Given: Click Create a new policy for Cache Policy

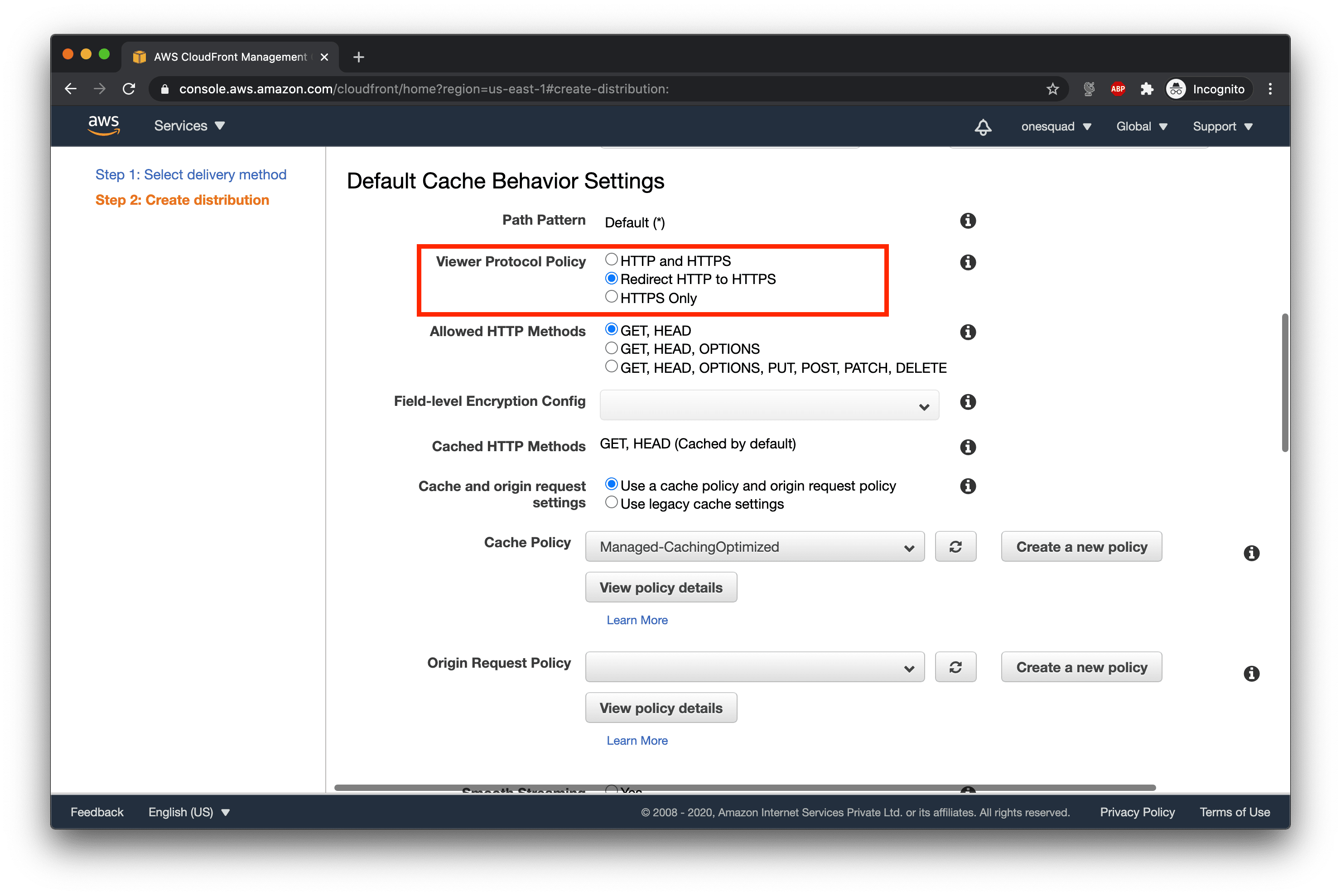Looking at the screenshot, I should point(1081,546).
